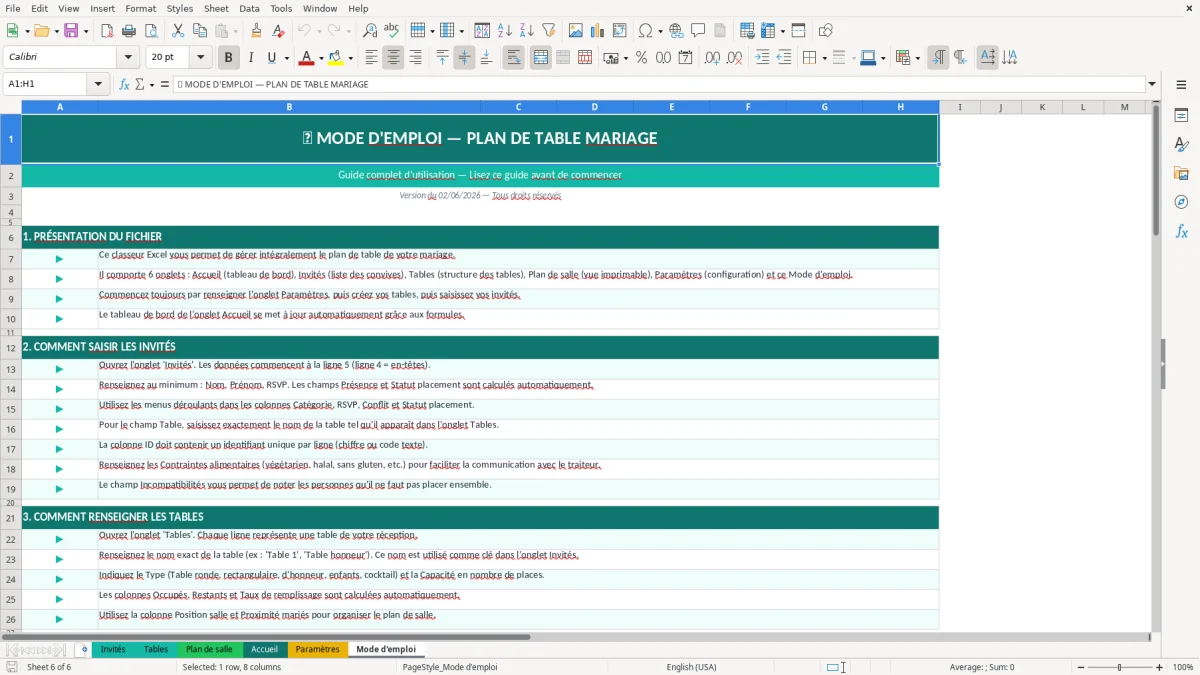Switch to the Plan de salle sheet tab
The height and width of the screenshot is (675, 1200).
click(x=209, y=649)
